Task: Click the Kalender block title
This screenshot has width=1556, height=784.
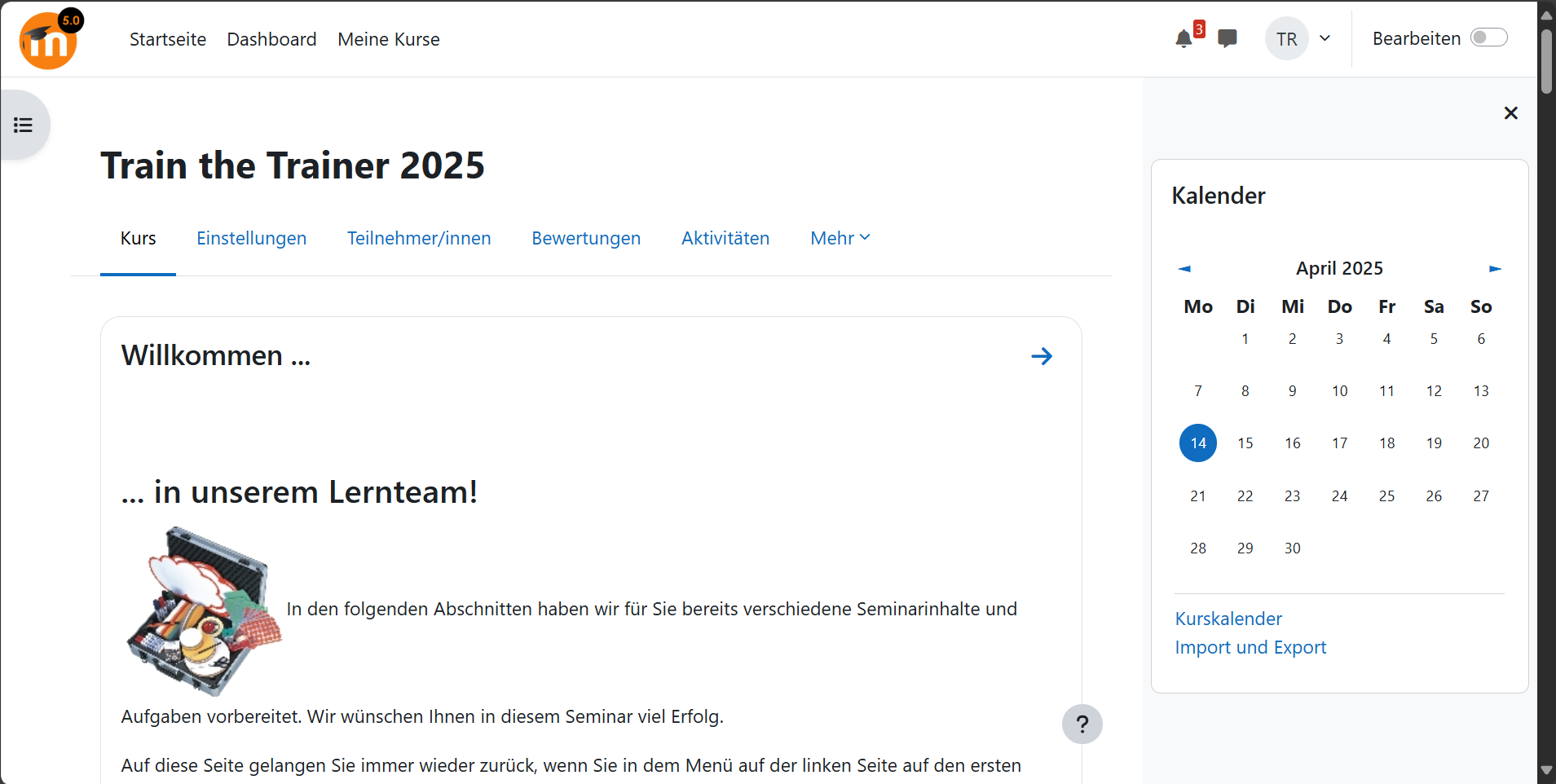Action: click(1218, 196)
